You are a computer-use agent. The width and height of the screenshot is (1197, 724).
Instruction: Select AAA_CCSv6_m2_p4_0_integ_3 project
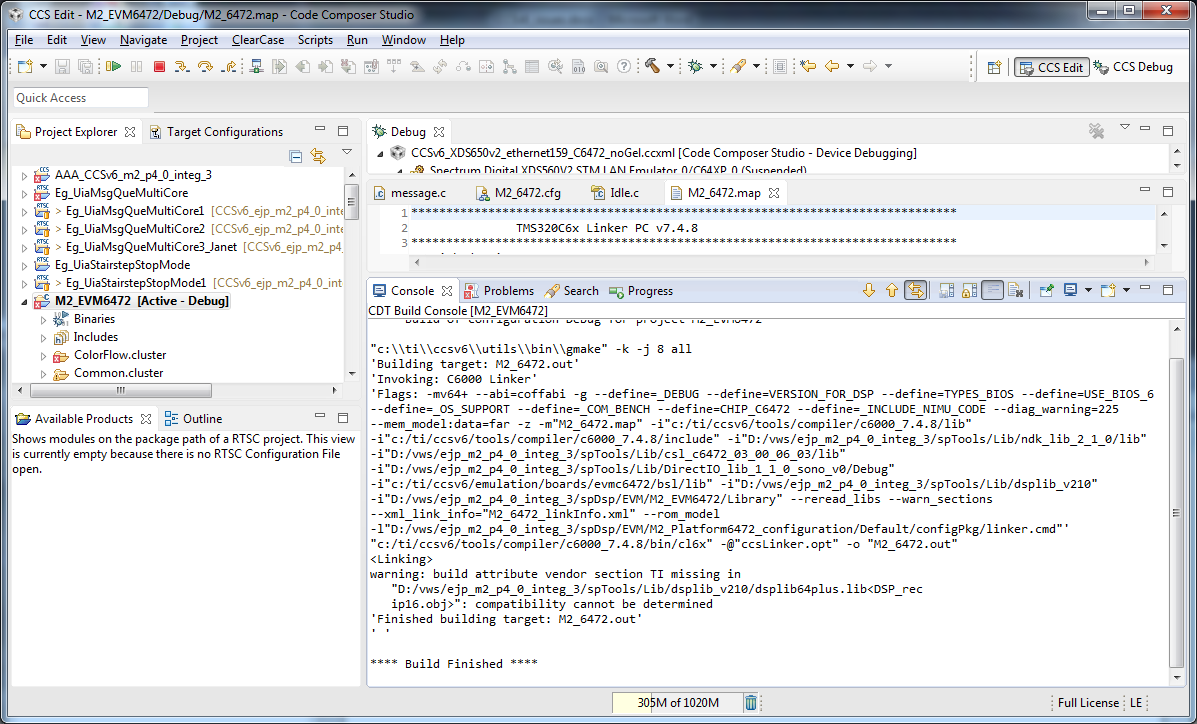(x=133, y=175)
